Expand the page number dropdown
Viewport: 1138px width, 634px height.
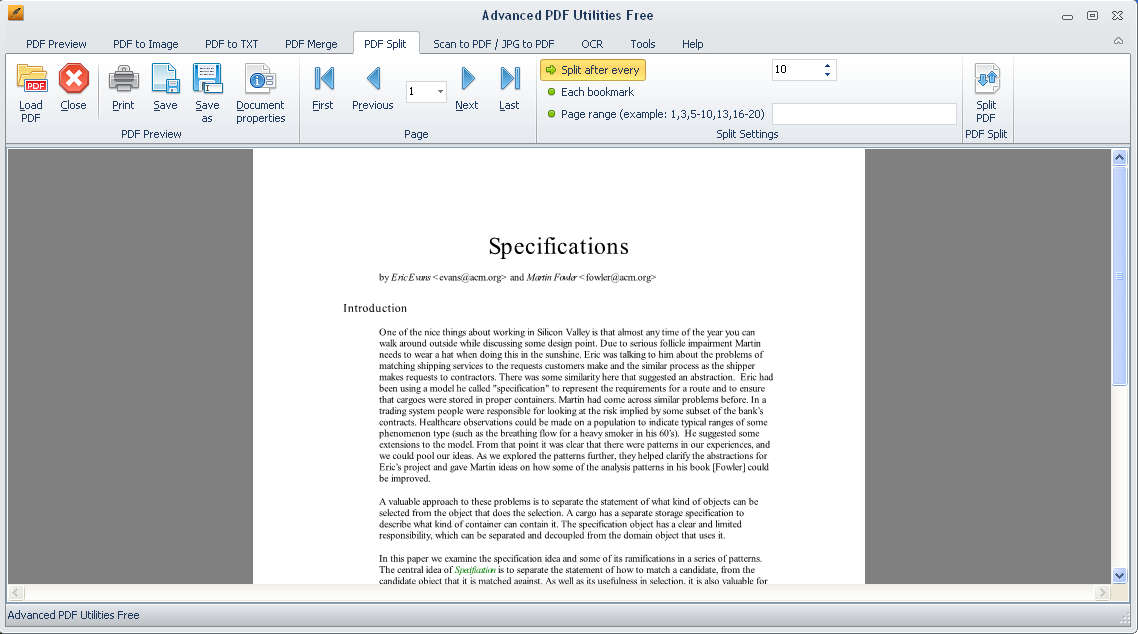click(x=440, y=92)
